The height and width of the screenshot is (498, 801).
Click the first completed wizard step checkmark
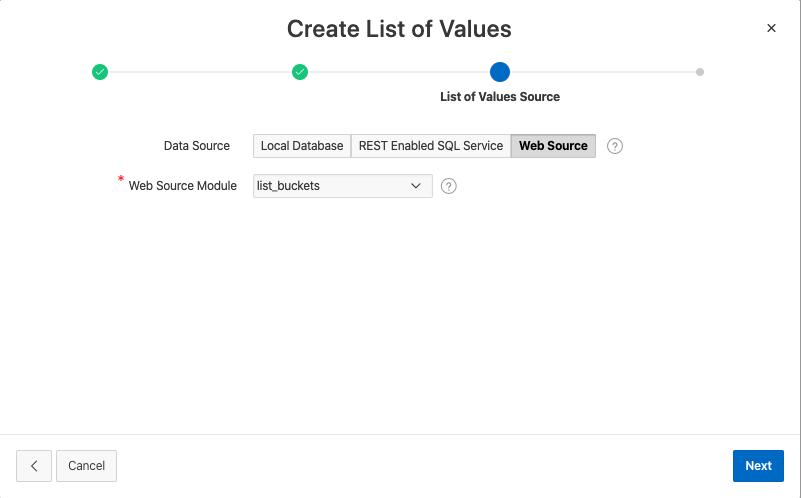(x=100, y=72)
